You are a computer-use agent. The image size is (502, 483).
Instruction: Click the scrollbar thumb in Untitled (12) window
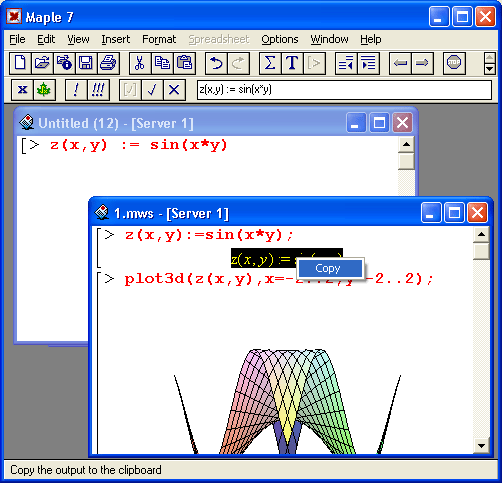[406, 161]
